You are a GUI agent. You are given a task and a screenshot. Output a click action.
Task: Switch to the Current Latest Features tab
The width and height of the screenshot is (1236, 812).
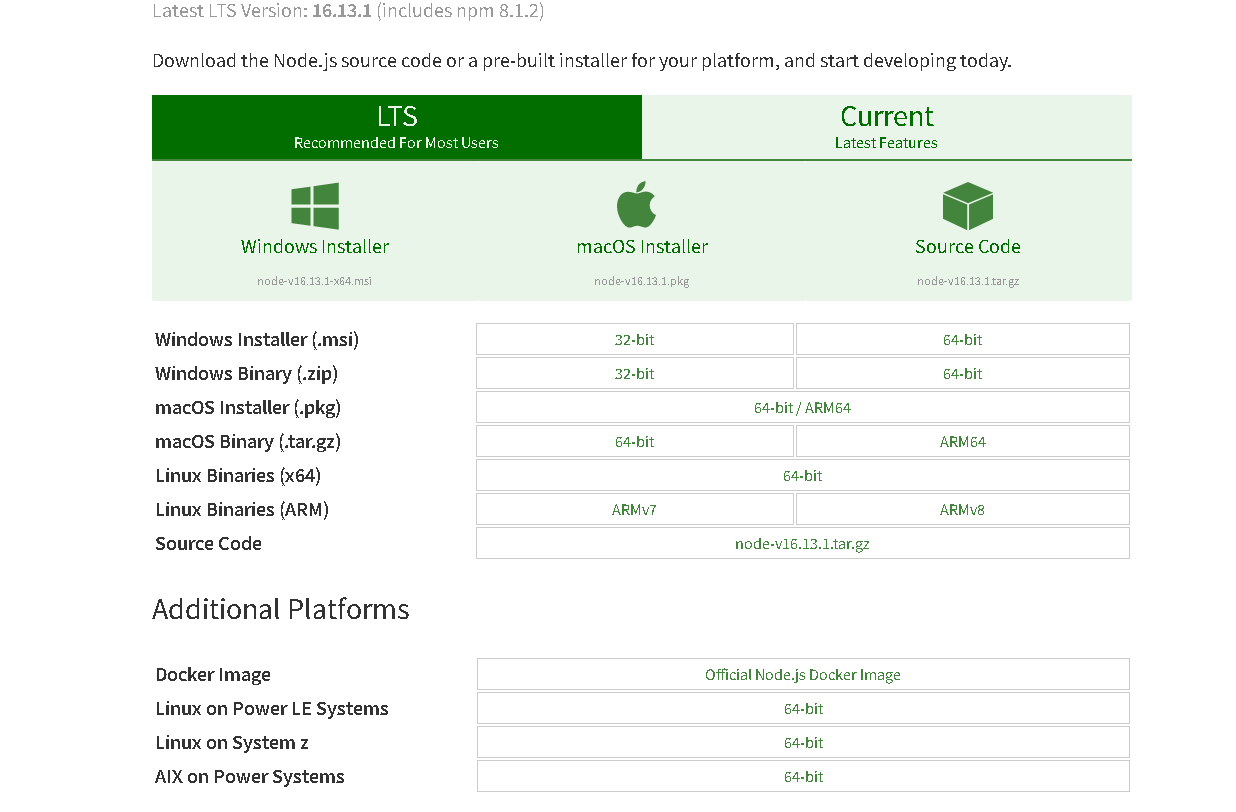[887, 127]
